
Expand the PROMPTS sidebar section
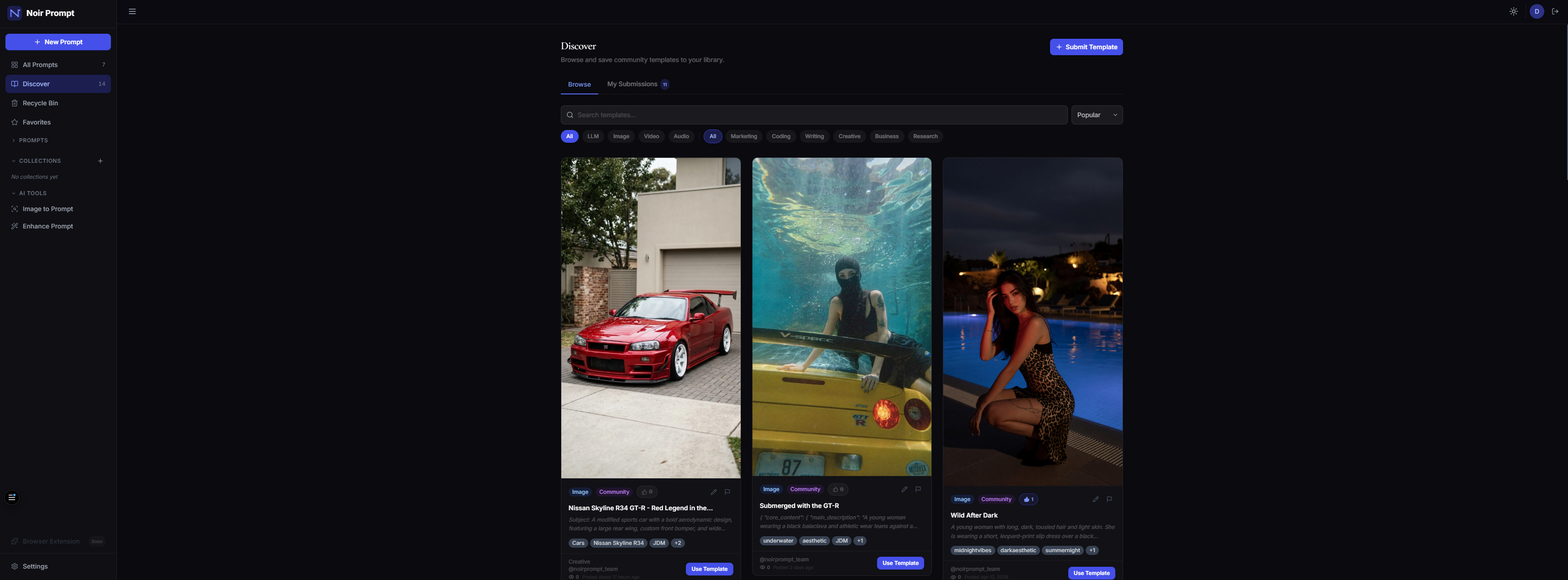click(33, 140)
